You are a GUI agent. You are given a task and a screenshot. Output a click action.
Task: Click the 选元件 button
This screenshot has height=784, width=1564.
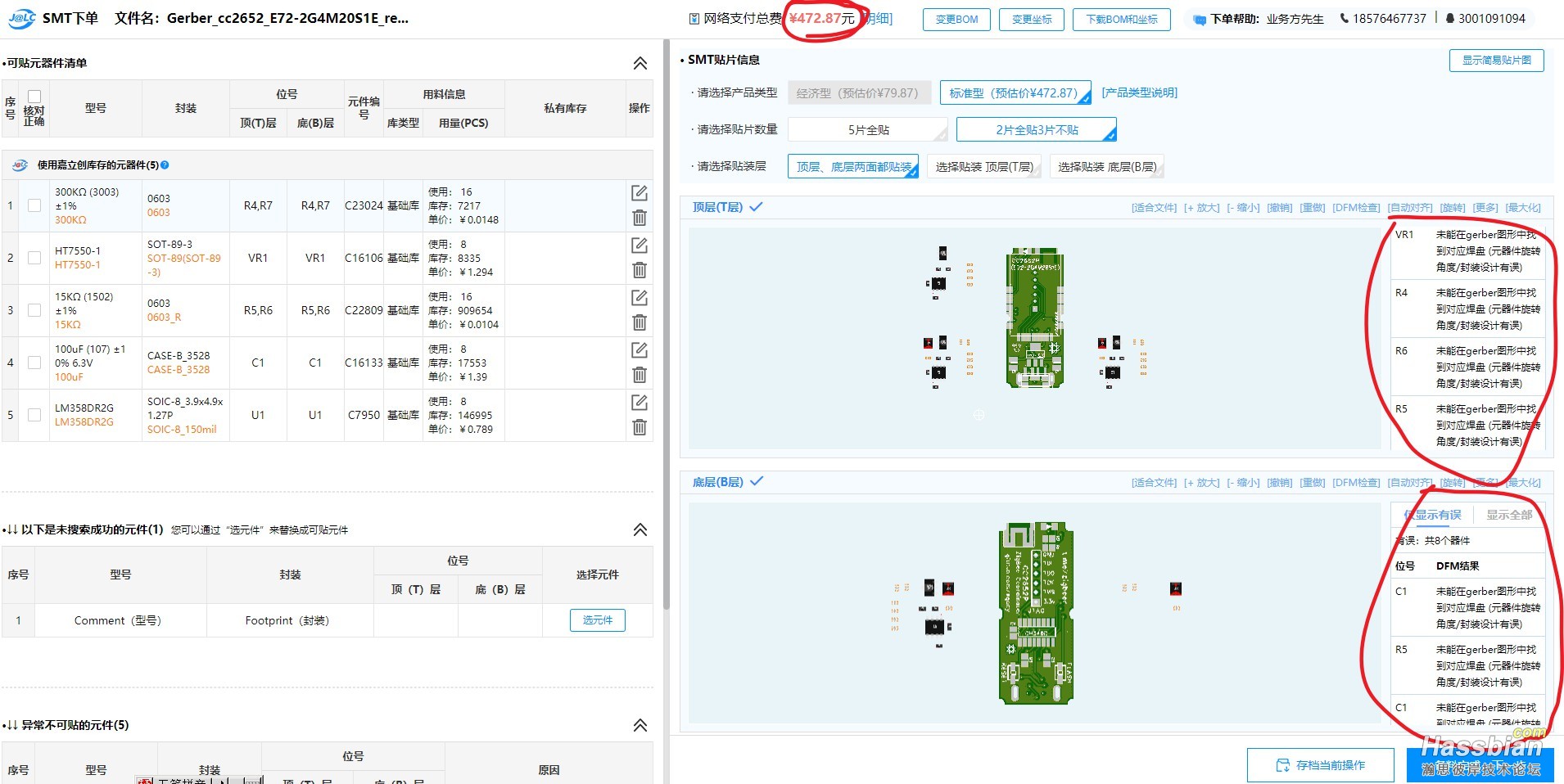598,620
